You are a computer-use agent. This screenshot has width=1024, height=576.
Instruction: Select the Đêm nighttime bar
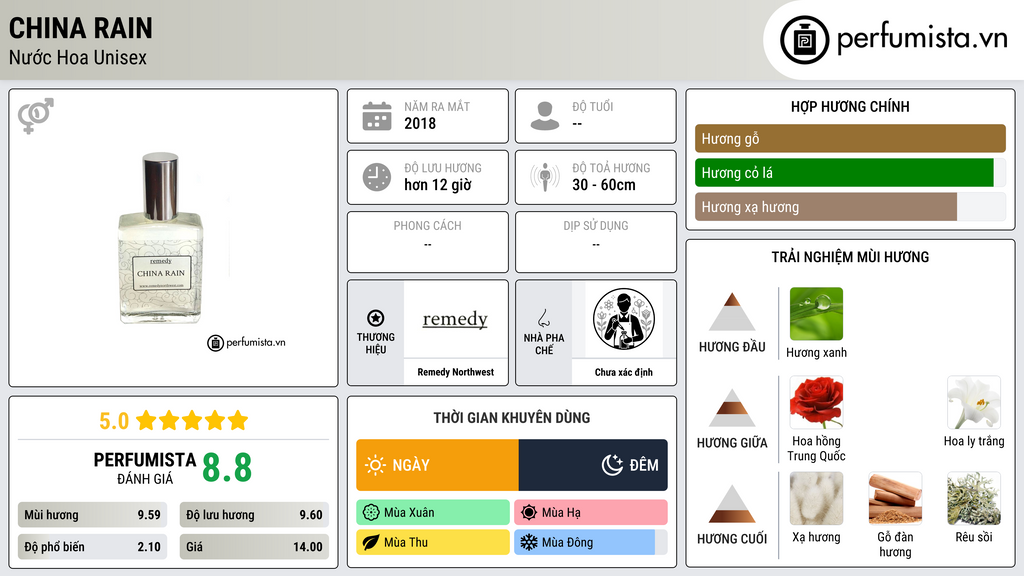click(x=593, y=465)
